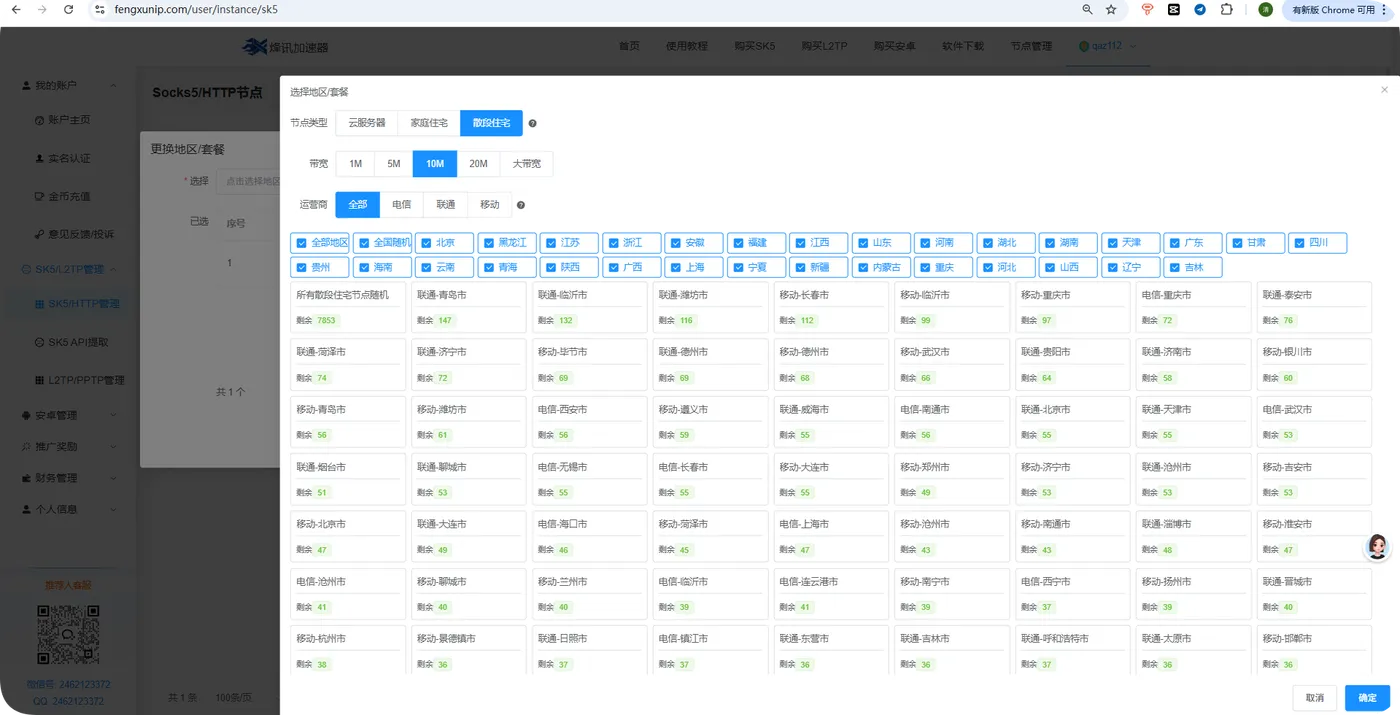Open the Chrome three-dot menu
Viewport: 1400px width, 715px height.
click(1385, 9)
